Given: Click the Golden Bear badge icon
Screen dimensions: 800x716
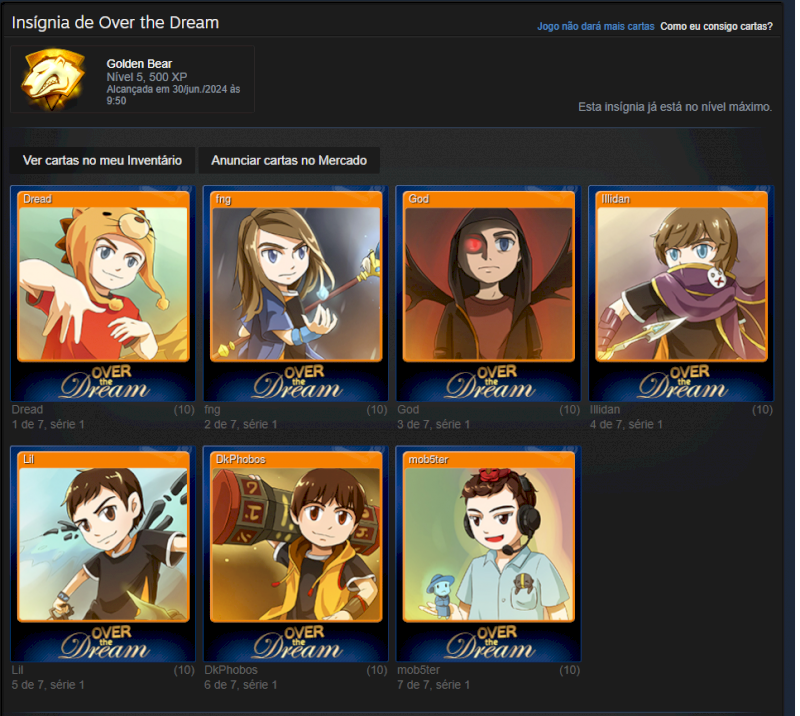Looking at the screenshot, I should pos(53,79).
